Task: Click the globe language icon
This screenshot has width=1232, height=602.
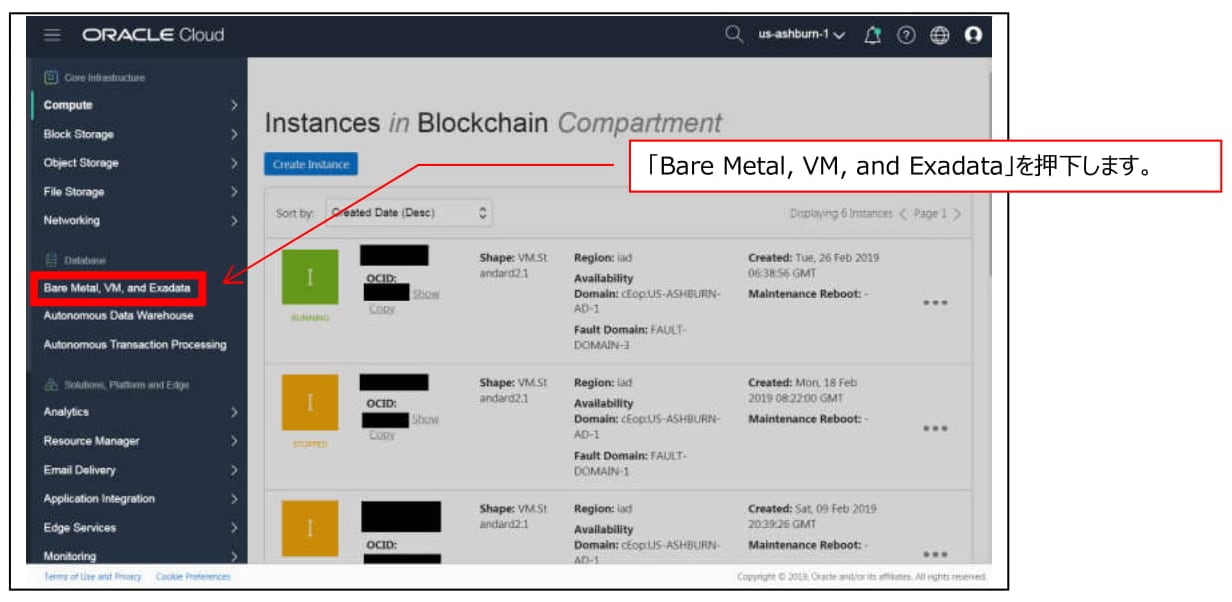Action: pyautogui.click(x=939, y=35)
